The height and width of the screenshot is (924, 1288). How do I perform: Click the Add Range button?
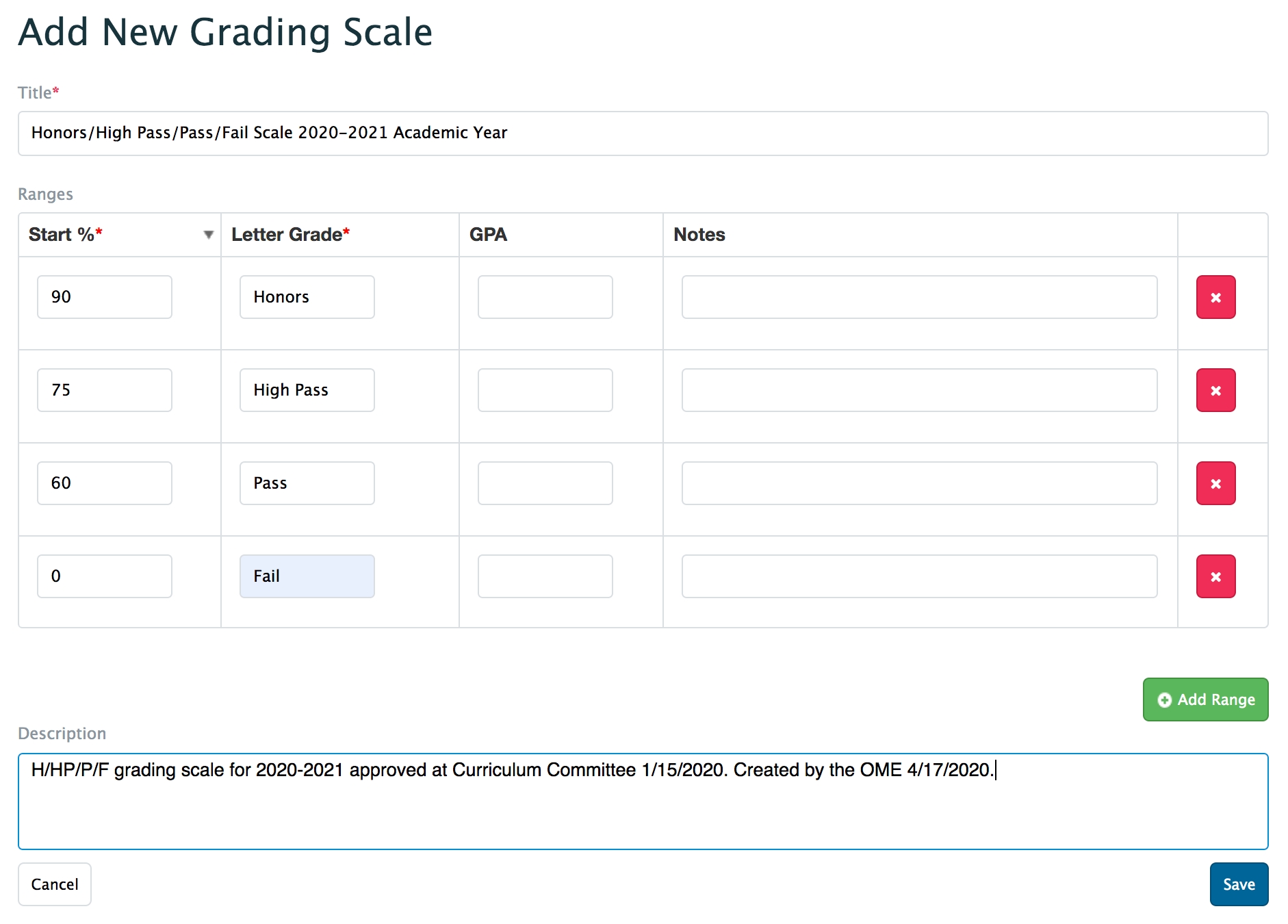(x=1205, y=700)
